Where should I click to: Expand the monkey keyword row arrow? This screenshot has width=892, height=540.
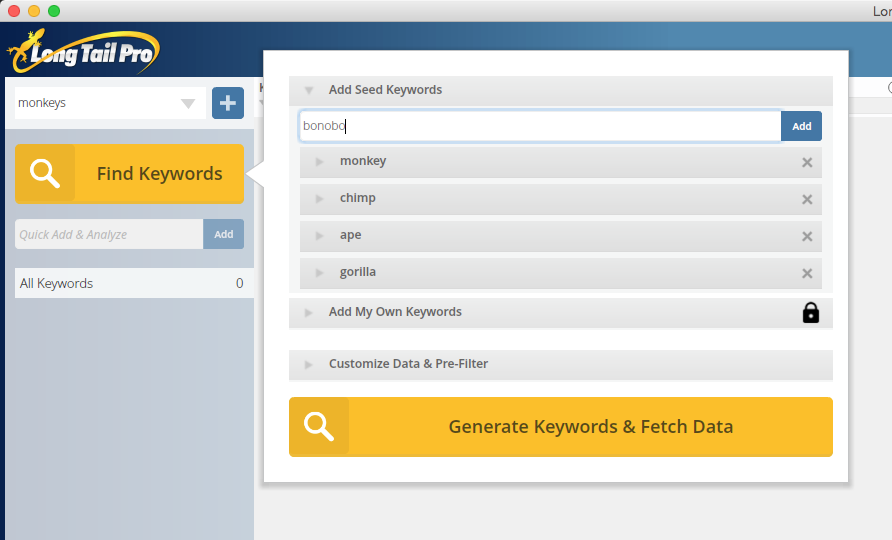[320, 161]
